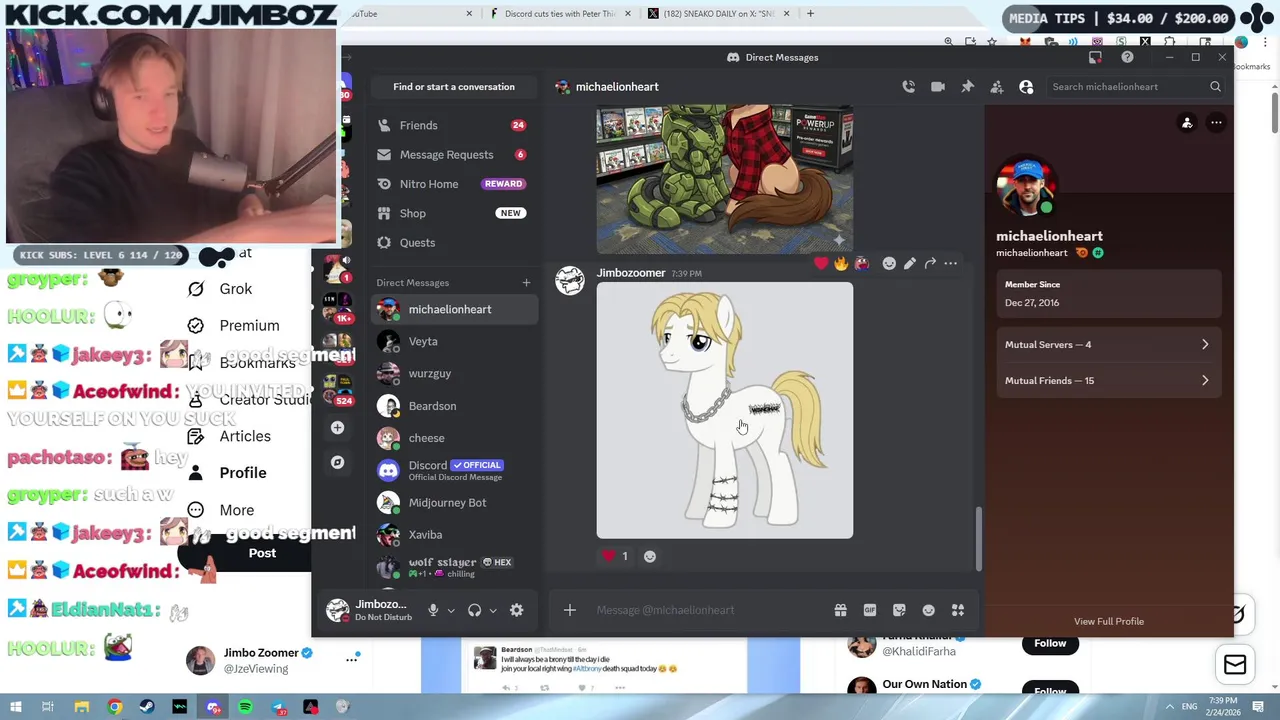This screenshot has height=720, width=1280.
Task: Open Nitro Home
Action: (453, 184)
